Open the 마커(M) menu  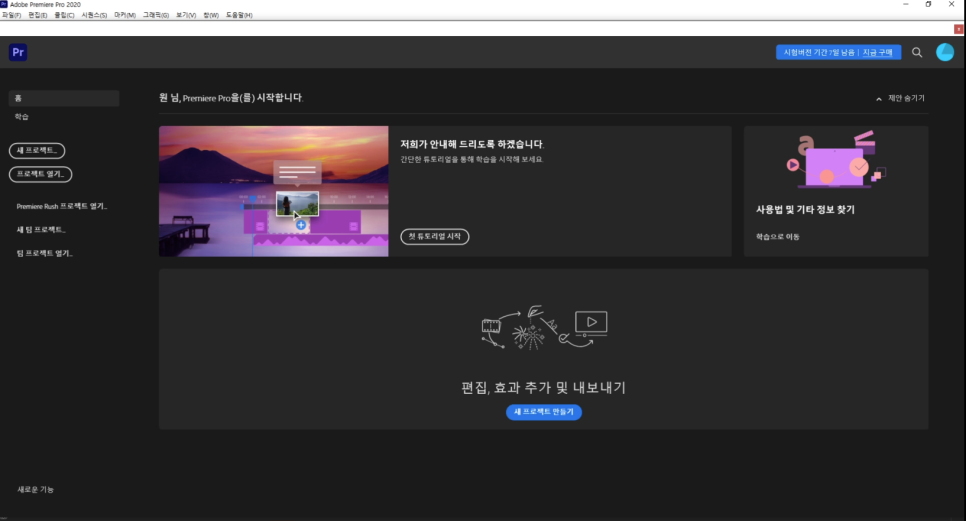[x=124, y=15]
